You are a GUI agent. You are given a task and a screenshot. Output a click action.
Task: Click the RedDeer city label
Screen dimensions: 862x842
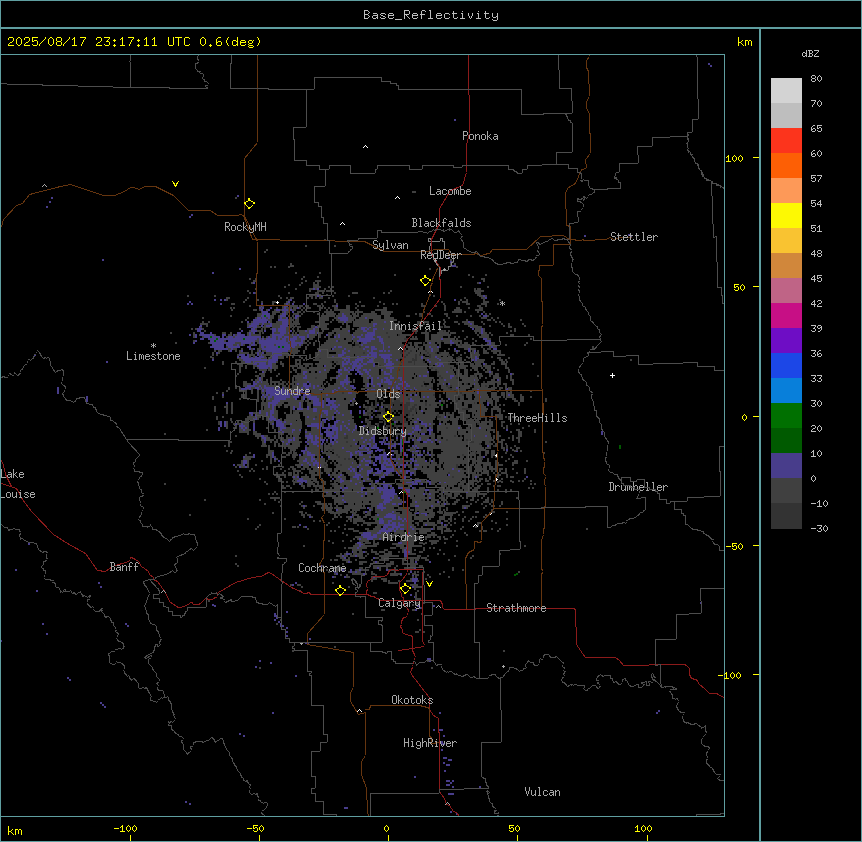(x=440, y=255)
